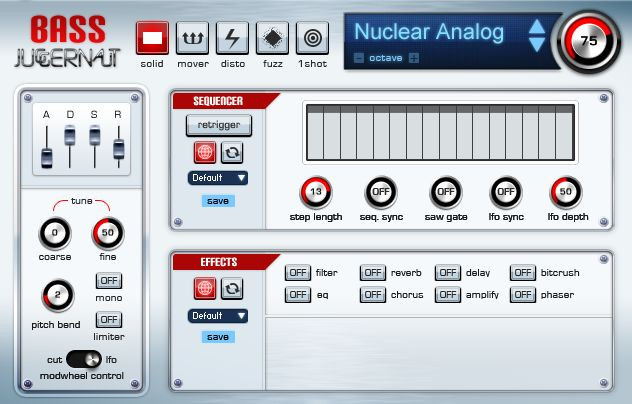Enable the eq effect
The image size is (632, 404).
[298, 295]
